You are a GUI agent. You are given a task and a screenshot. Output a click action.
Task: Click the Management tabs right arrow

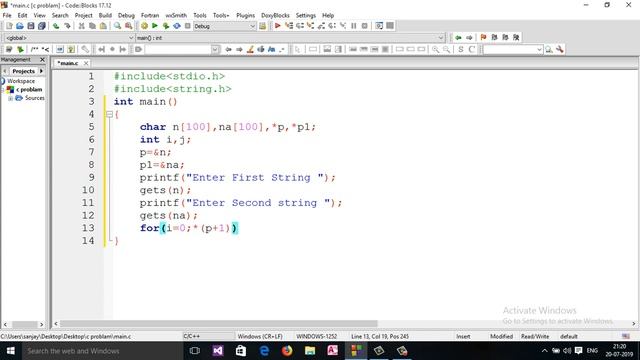[41, 71]
